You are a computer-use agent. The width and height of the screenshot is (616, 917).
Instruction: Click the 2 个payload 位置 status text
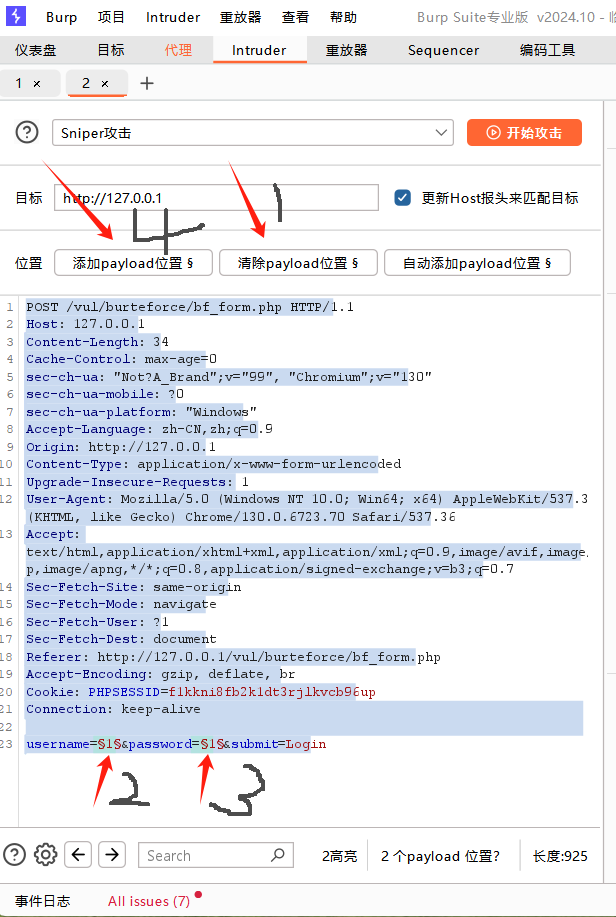coord(441,856)
